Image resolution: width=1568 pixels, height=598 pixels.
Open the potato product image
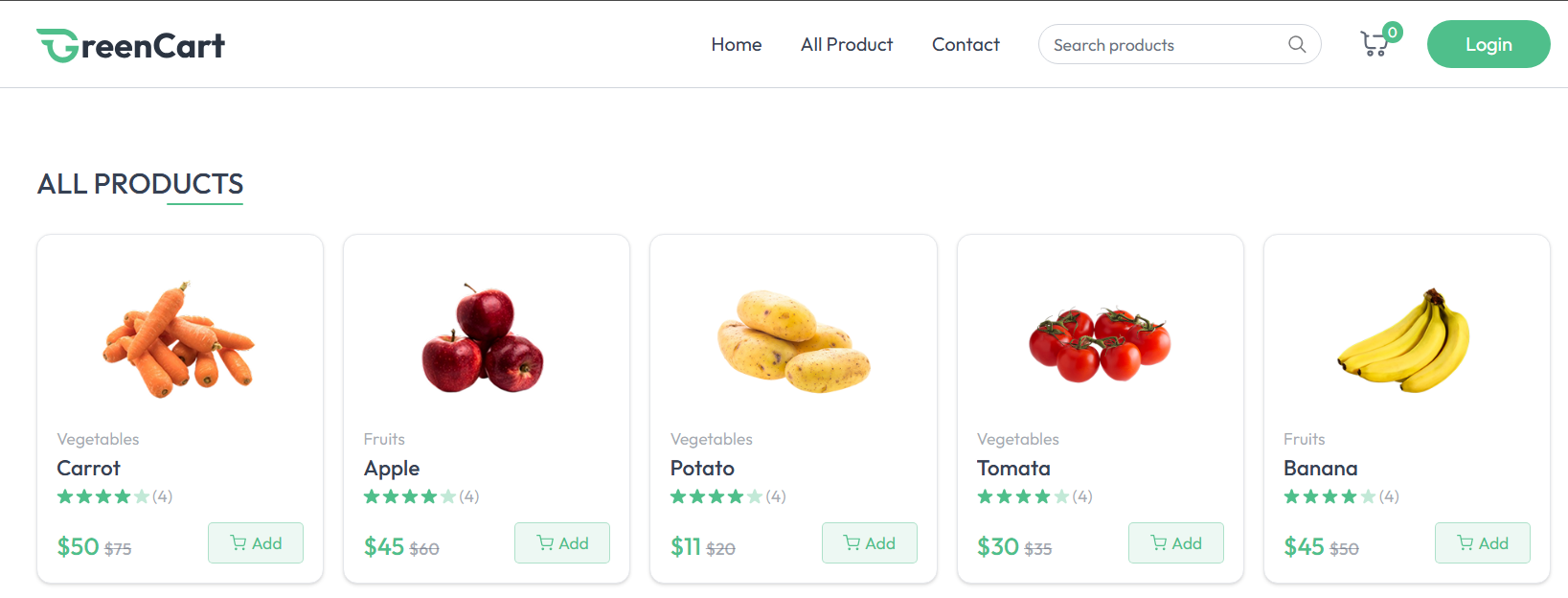click(x=793, y=342)
